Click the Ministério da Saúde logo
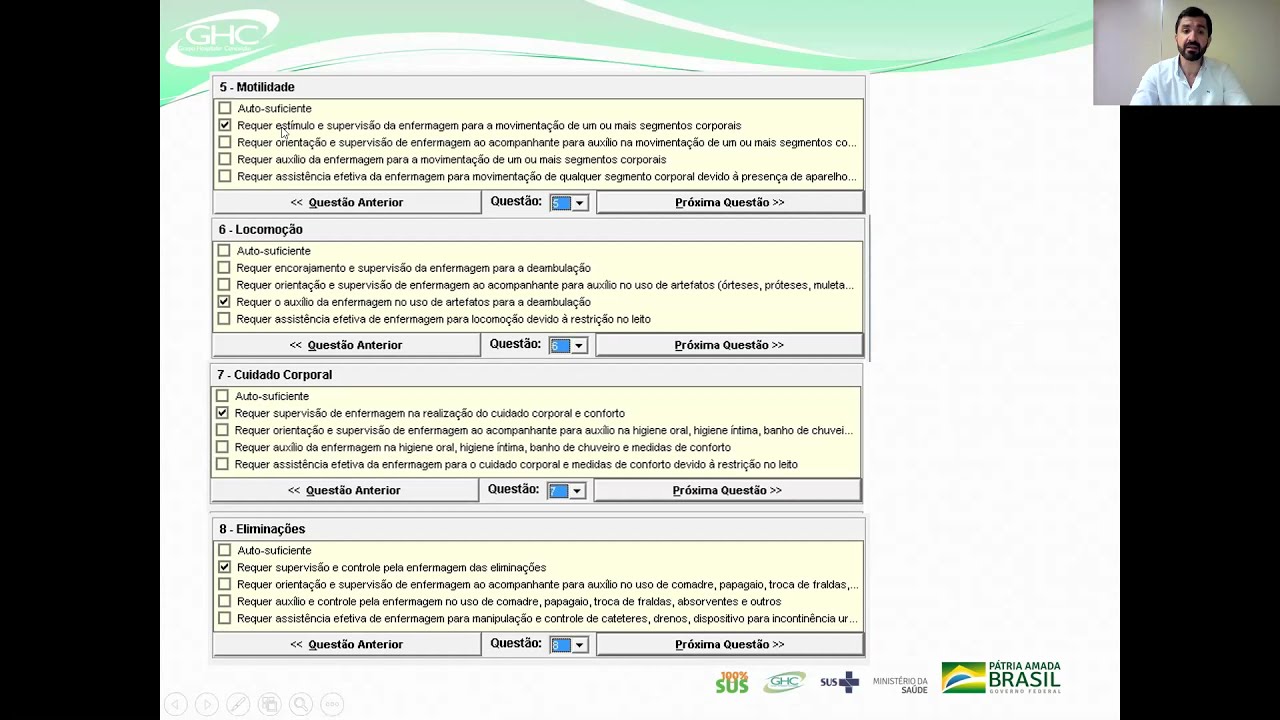This screenshot has width=1280, height=720. pyautogui.click(x=899, y=684)
